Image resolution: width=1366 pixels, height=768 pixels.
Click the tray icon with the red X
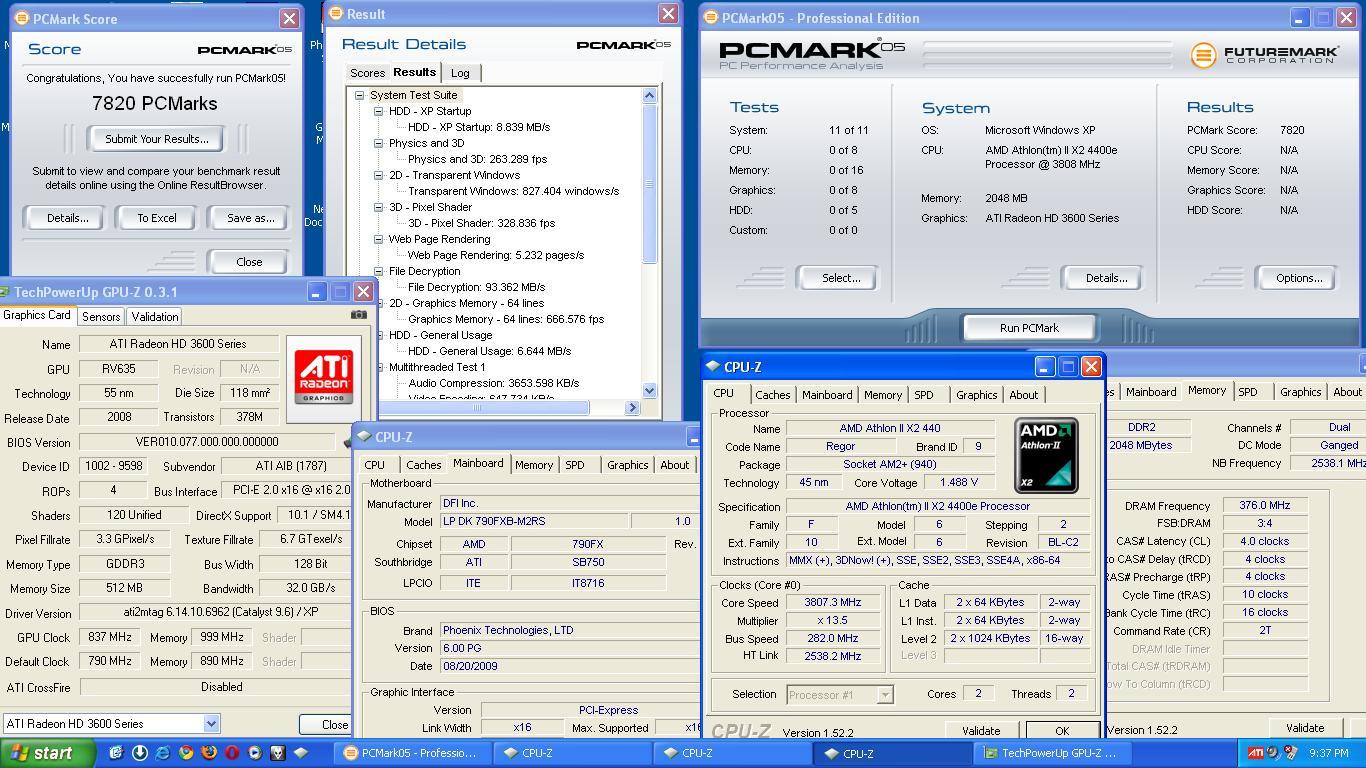(x=1291, y=753)
